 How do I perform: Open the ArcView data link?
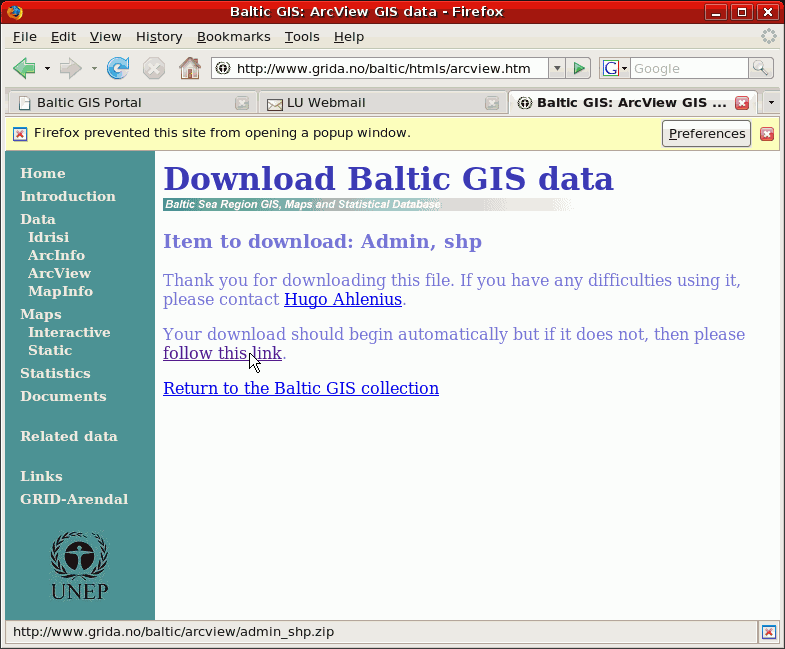[60, 273]
